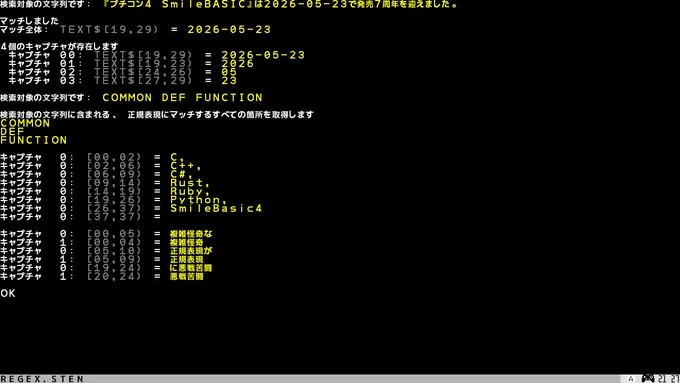Screen dimensions: 680x383
Task: Click the "正規表現が" captured value
Action: tap(191, 251)
